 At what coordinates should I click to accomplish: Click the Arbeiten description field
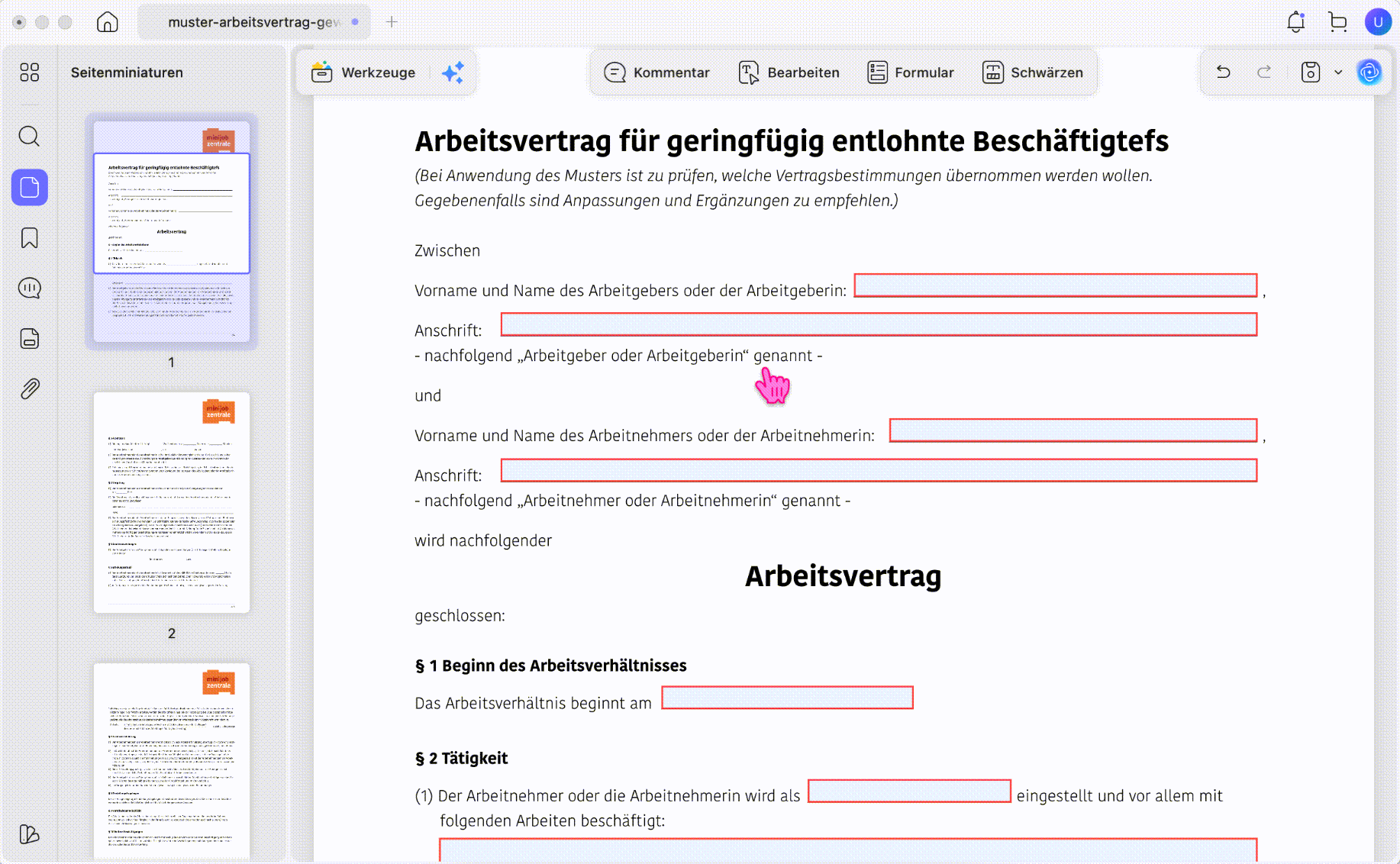click(848, 849)
